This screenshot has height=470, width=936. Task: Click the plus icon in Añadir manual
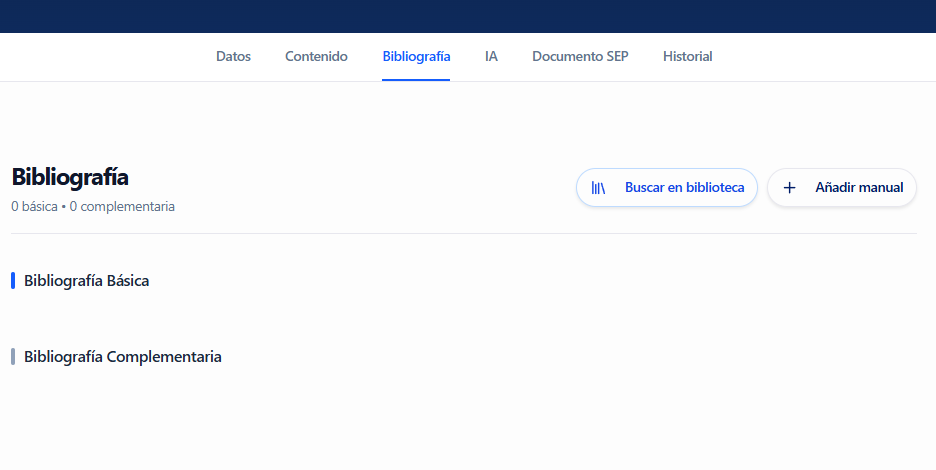coord(789,188)
